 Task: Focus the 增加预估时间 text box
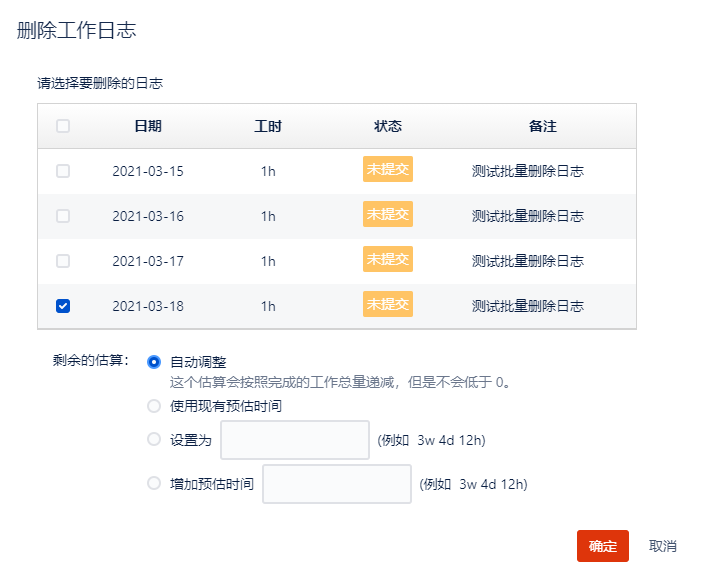point(337,484)
